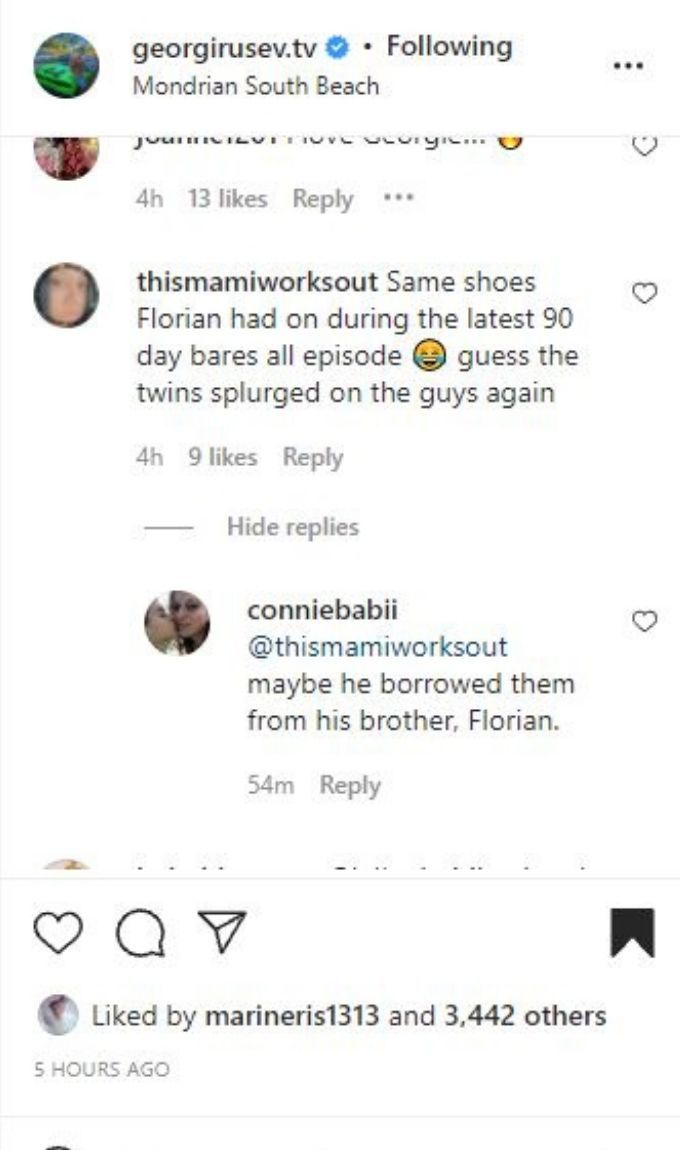View the 9 likes list
Screen dimensions: 680x1150
222,457
